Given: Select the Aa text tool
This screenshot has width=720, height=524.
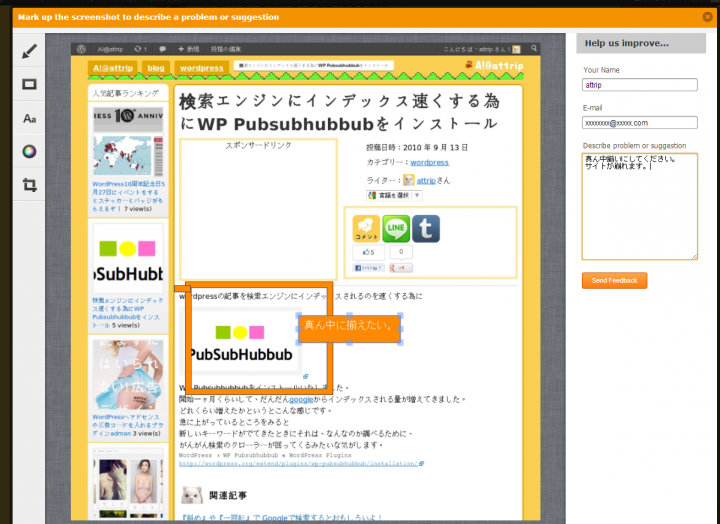Looking at the screenshot, I should pyautogui.click(x=29, y=118).
